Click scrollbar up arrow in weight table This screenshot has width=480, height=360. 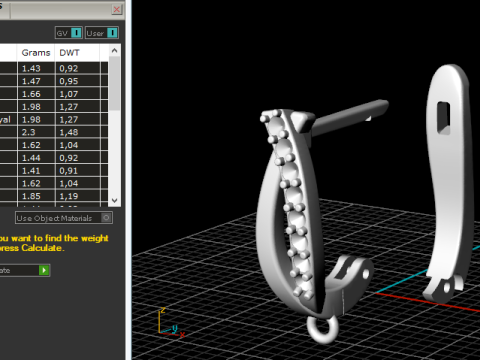point(115,51)
